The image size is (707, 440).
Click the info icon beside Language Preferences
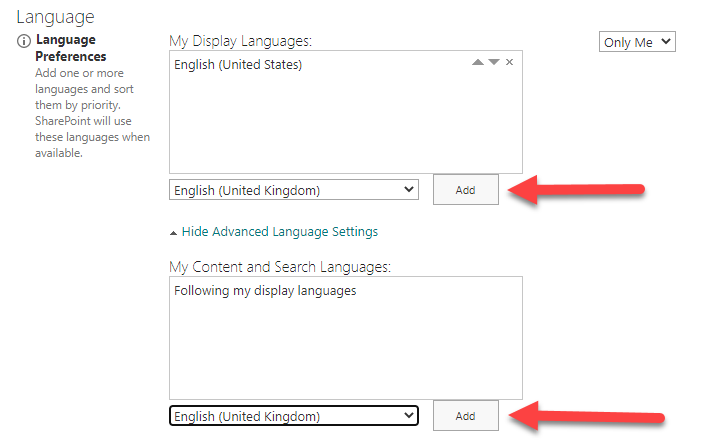pos(23,42)
